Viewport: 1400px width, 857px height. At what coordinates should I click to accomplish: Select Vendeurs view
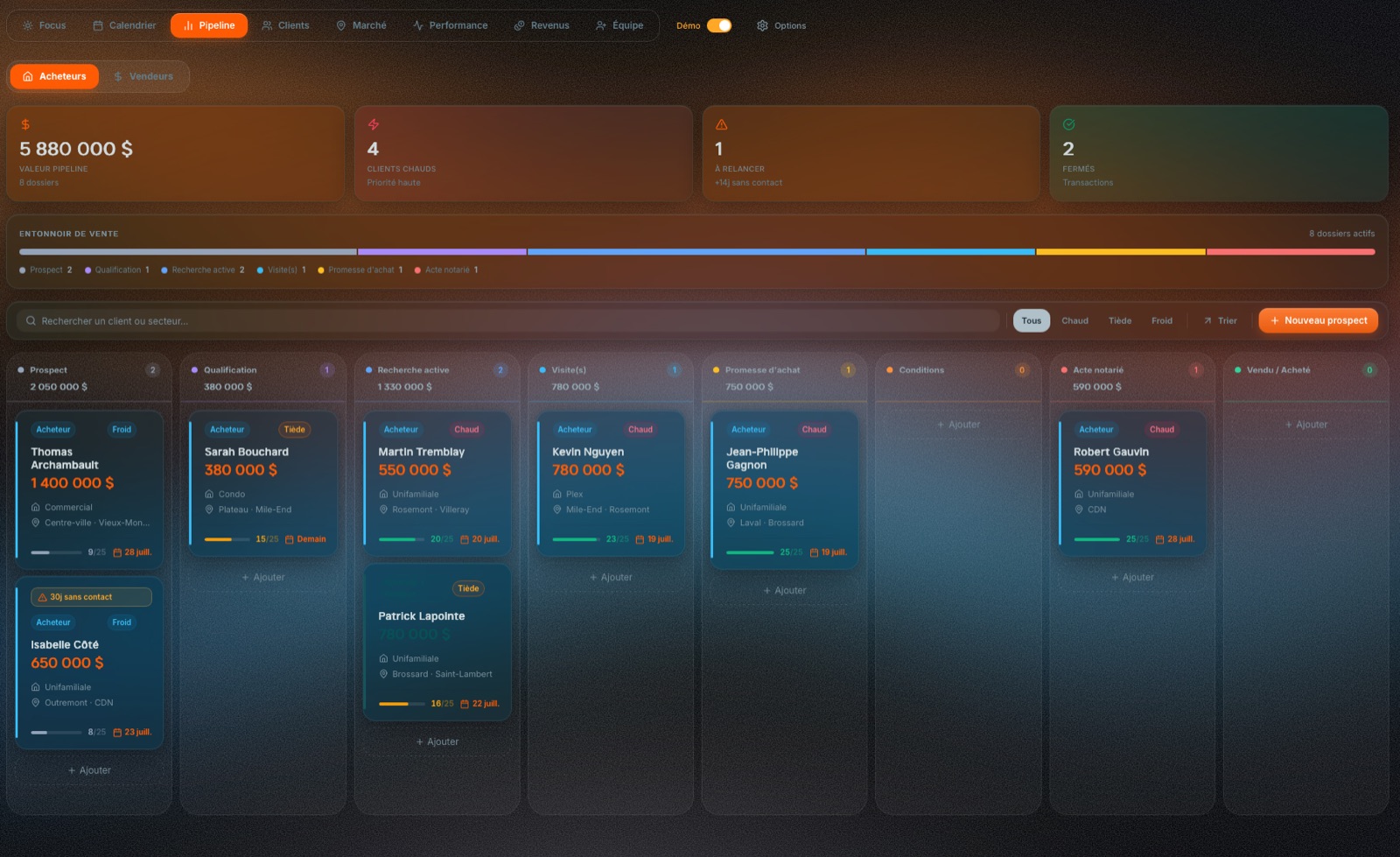point(143,76)
